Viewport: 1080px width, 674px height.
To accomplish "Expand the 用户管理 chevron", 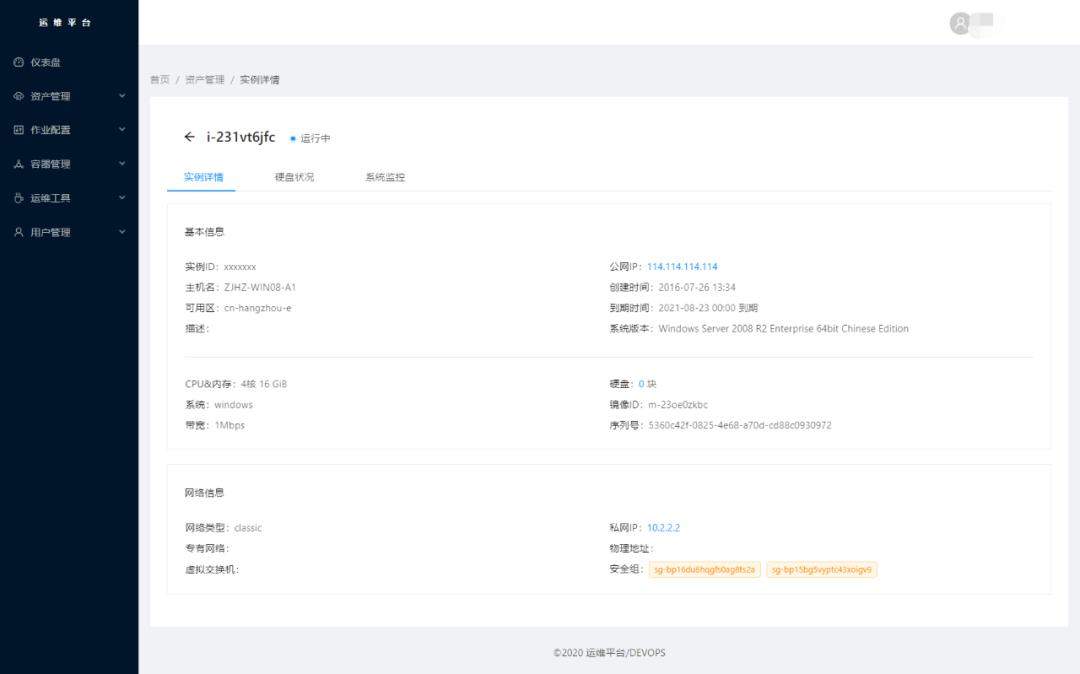I will pyautogui.click(x=122, y=232).
